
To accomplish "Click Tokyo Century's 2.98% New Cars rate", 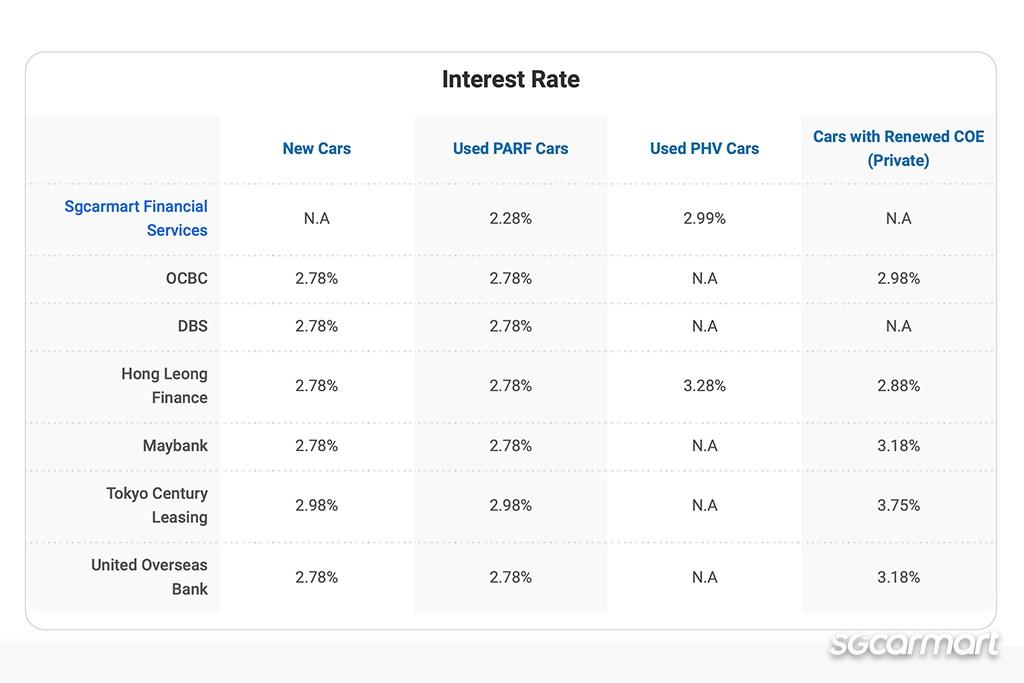I will (317, 505).
